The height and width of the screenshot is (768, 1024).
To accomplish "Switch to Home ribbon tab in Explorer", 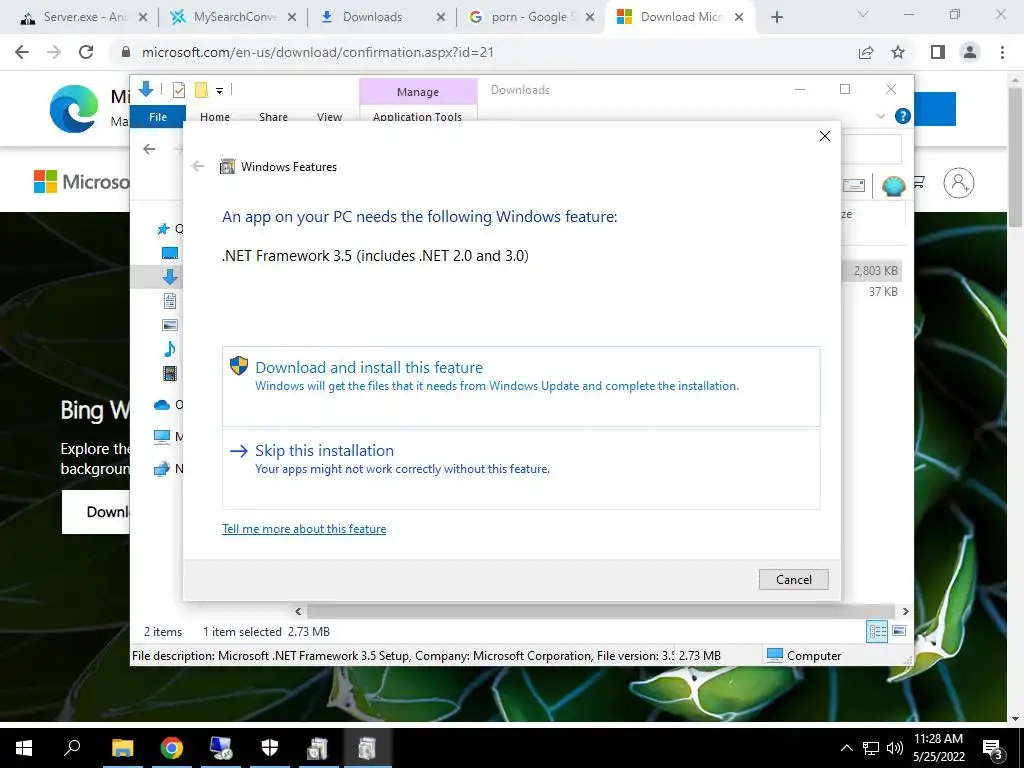I will pyautogui.click(x=215, y=117).
